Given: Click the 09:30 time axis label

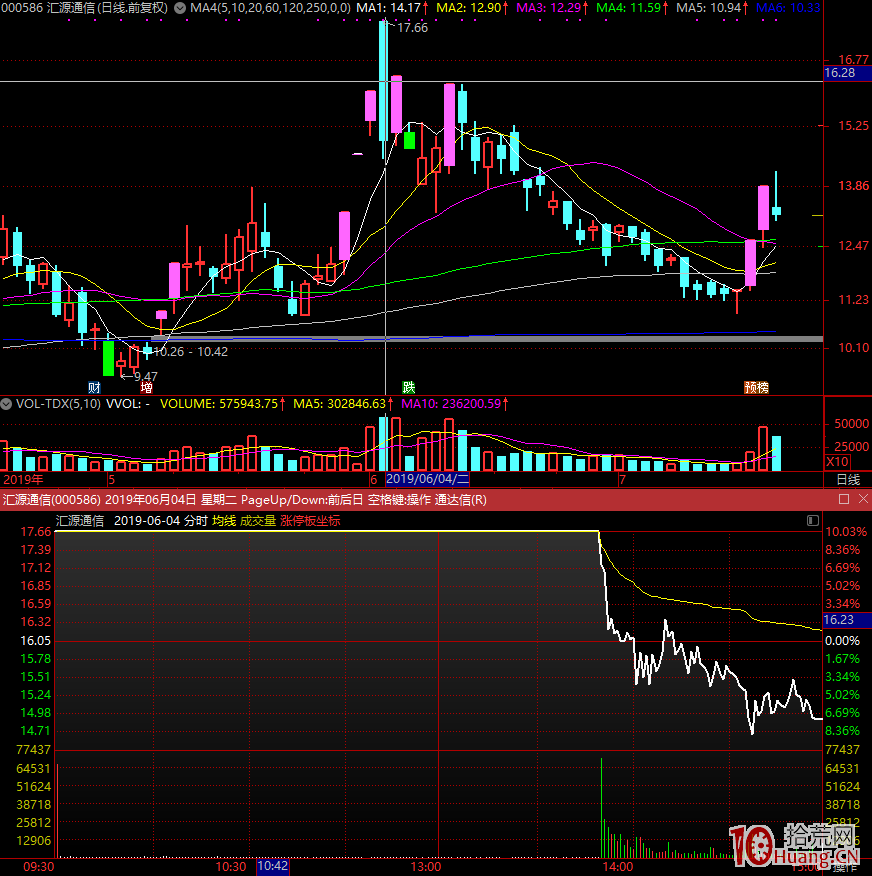Looking at the screenshot, I should 39,867.
